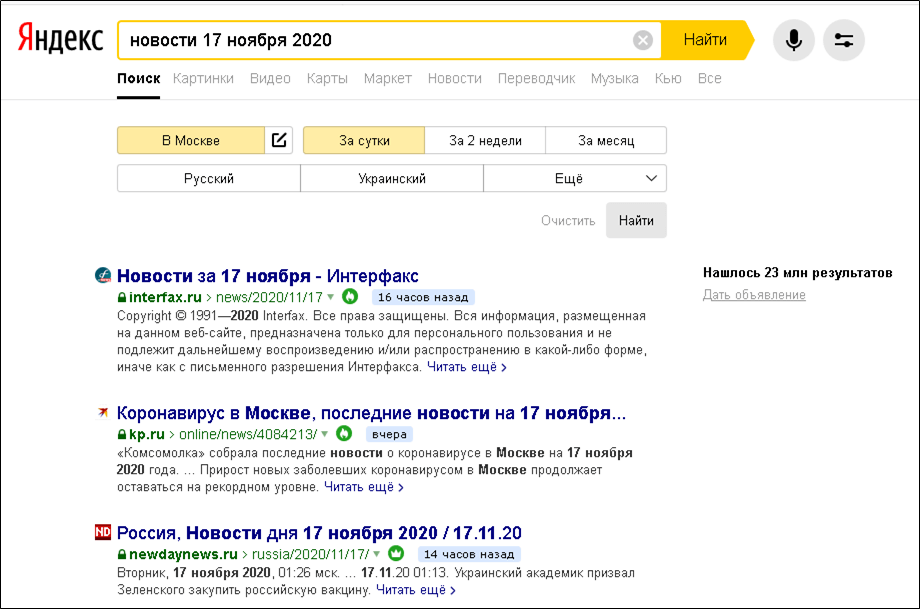The width and height of the screenshot is (920, 609).
Task: Select the За месяц filter
Action: click(x=606, y=140)
